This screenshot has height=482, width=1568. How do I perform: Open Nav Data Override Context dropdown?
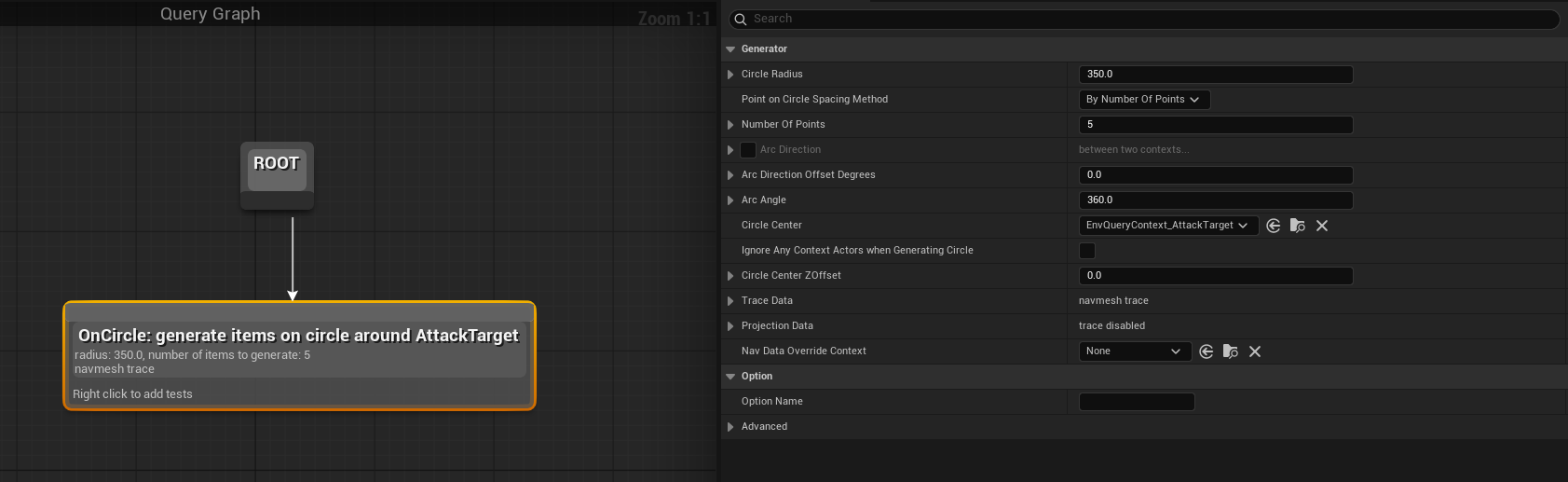pos(1135,351)
